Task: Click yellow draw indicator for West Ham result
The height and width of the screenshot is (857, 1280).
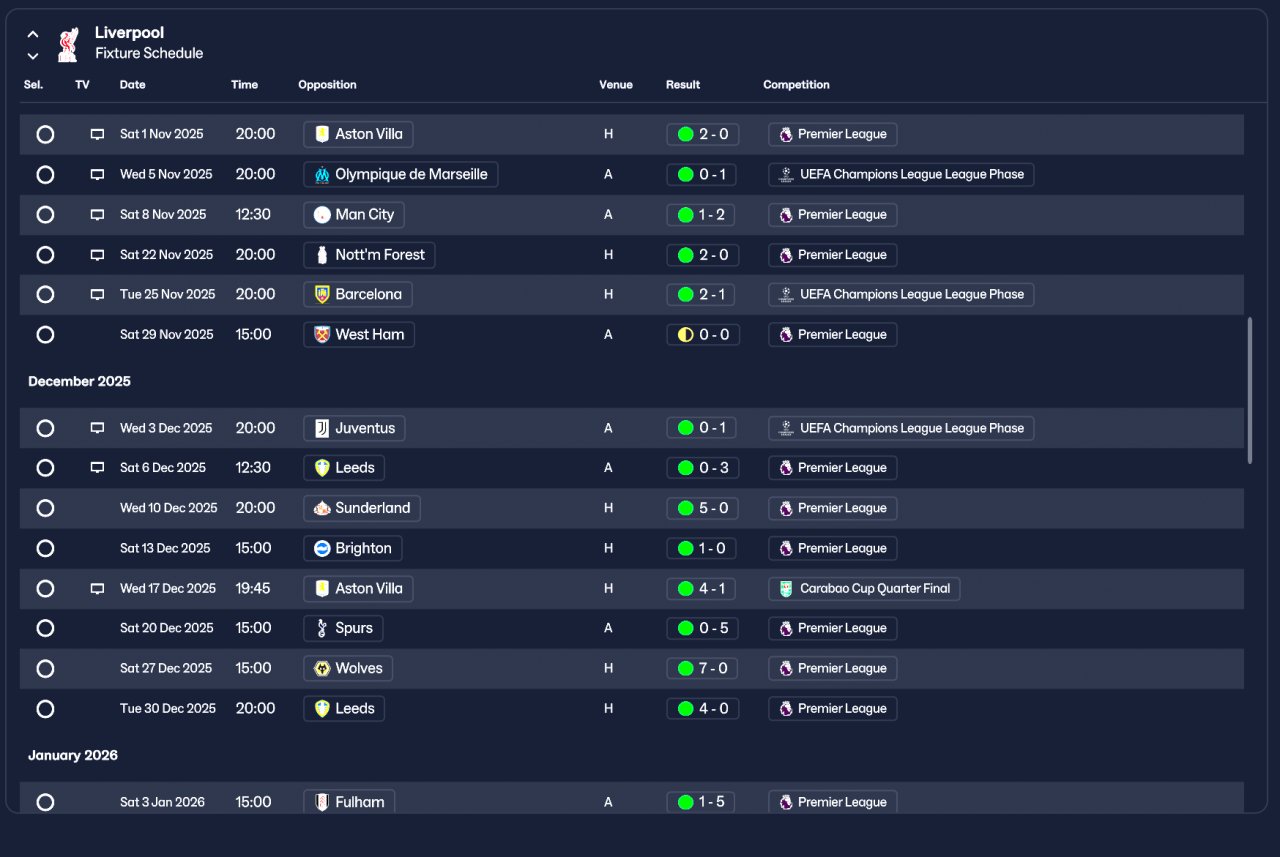Action: [x=685, y=335]
